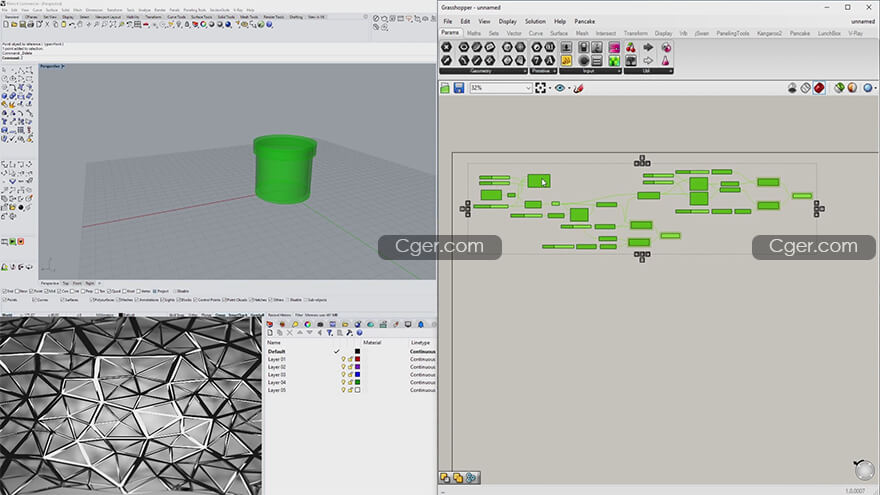Open the Grasshopper zoom percentage dropdown
This screenshot has height=495, width=880.
(528, 88)
